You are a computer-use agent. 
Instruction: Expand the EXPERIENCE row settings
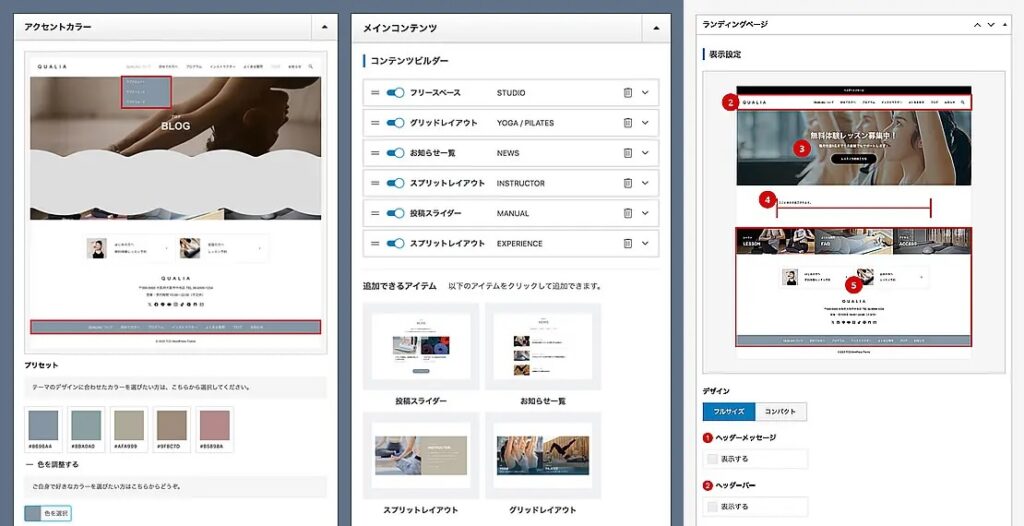point(645,243)
